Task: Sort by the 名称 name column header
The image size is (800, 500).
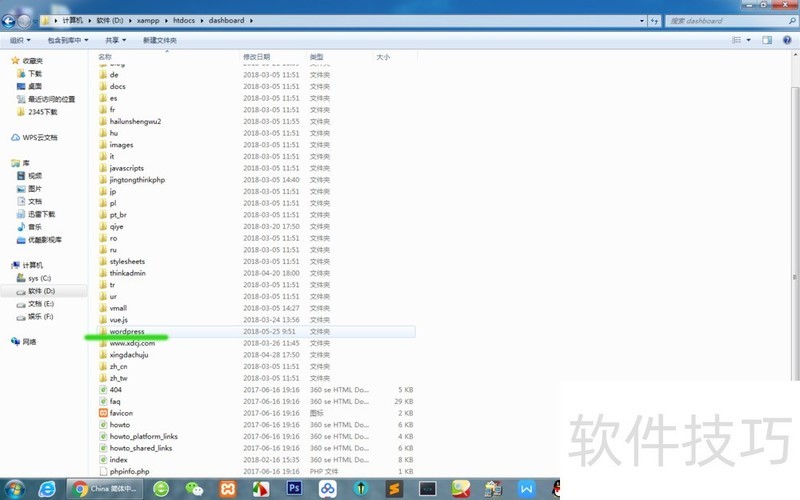Action: [168, 57]
